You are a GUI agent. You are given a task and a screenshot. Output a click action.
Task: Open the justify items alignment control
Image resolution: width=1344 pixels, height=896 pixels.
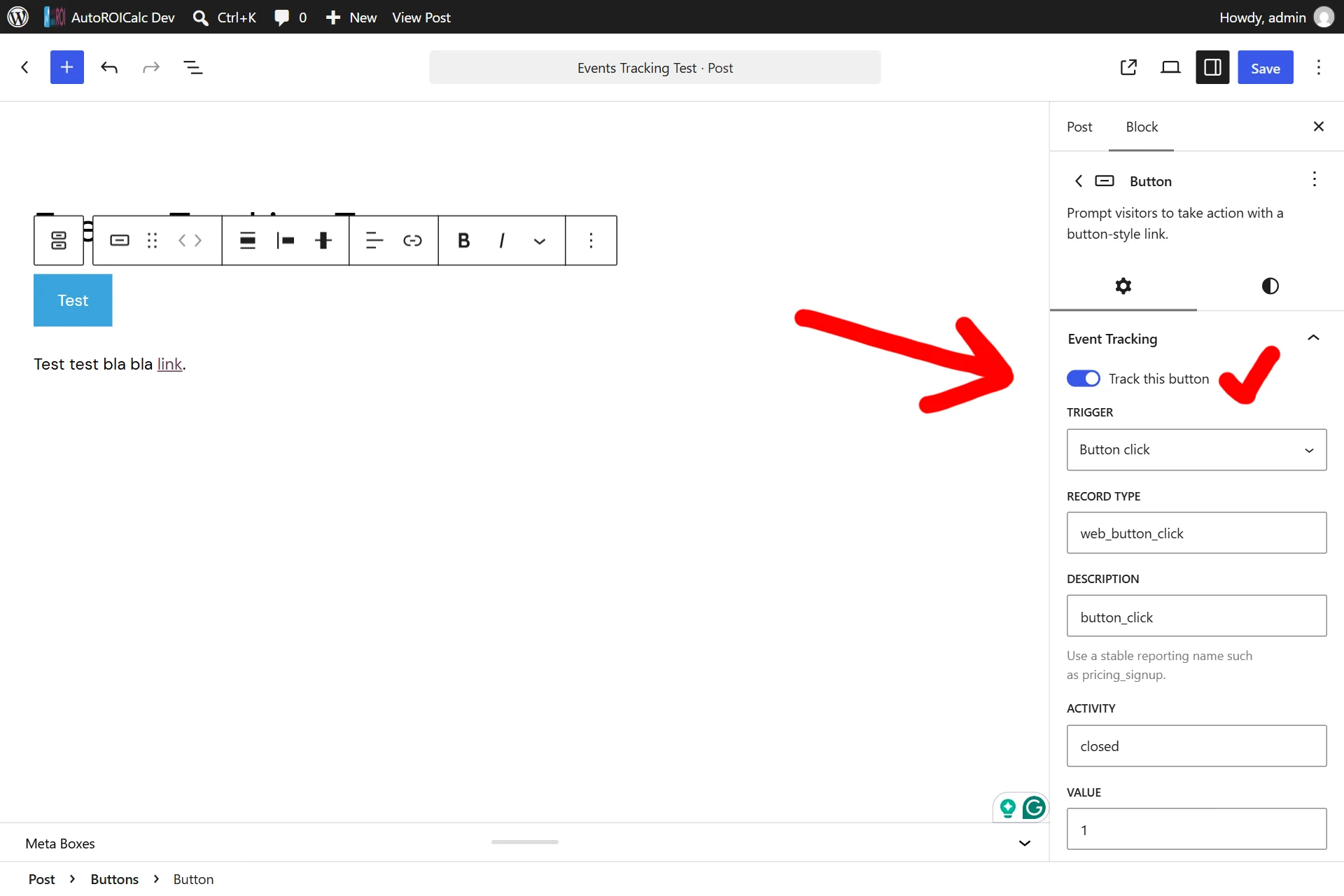click(248, 241)
